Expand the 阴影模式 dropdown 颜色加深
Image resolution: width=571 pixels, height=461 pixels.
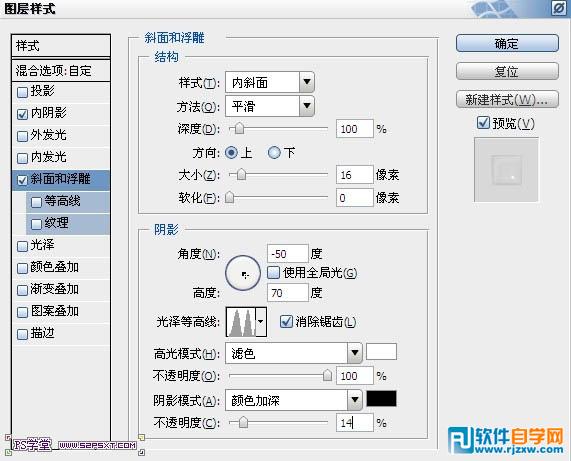click(x=294, y=400)
